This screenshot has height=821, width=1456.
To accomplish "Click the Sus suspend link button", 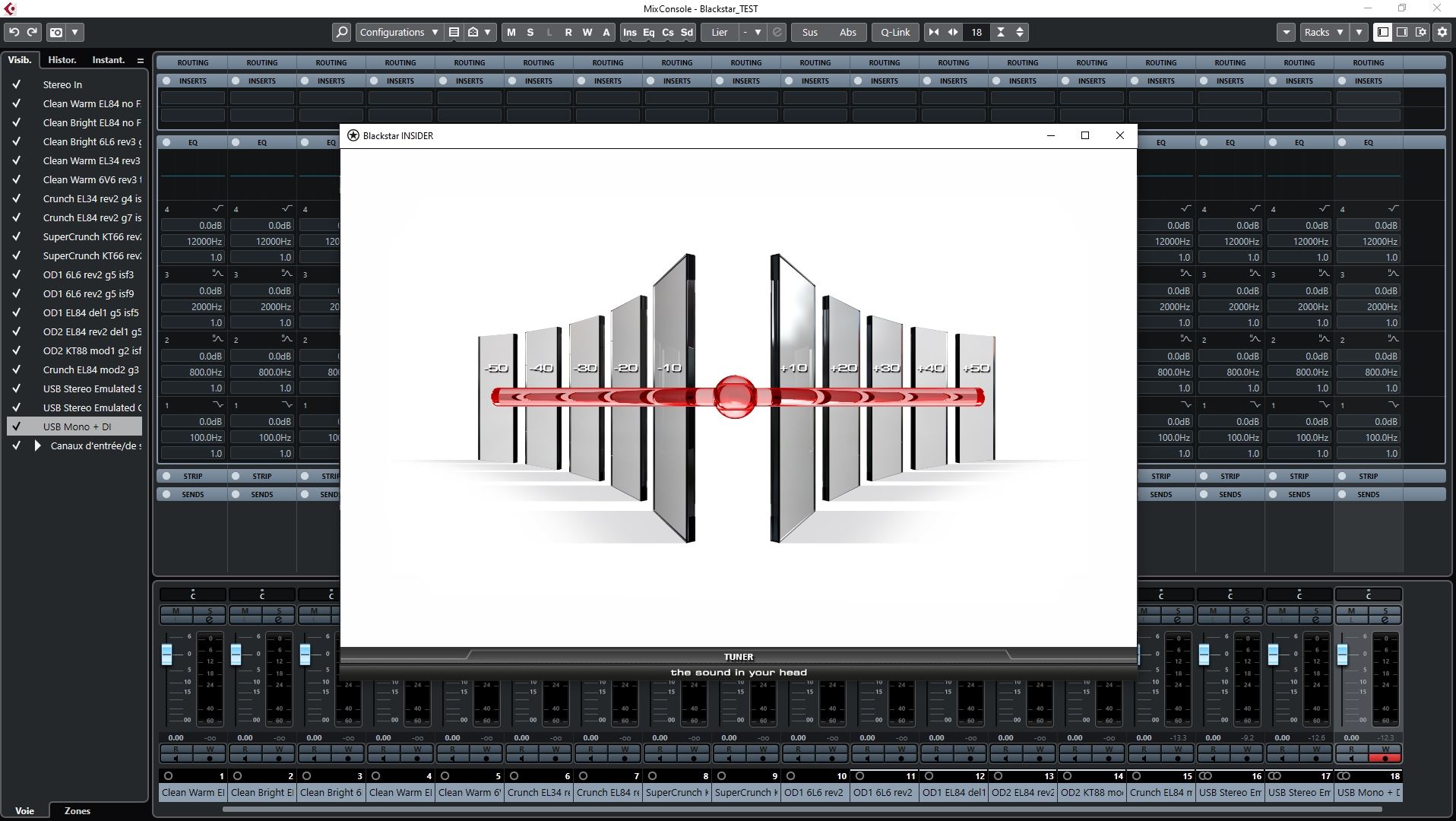I will pos(810,32).
